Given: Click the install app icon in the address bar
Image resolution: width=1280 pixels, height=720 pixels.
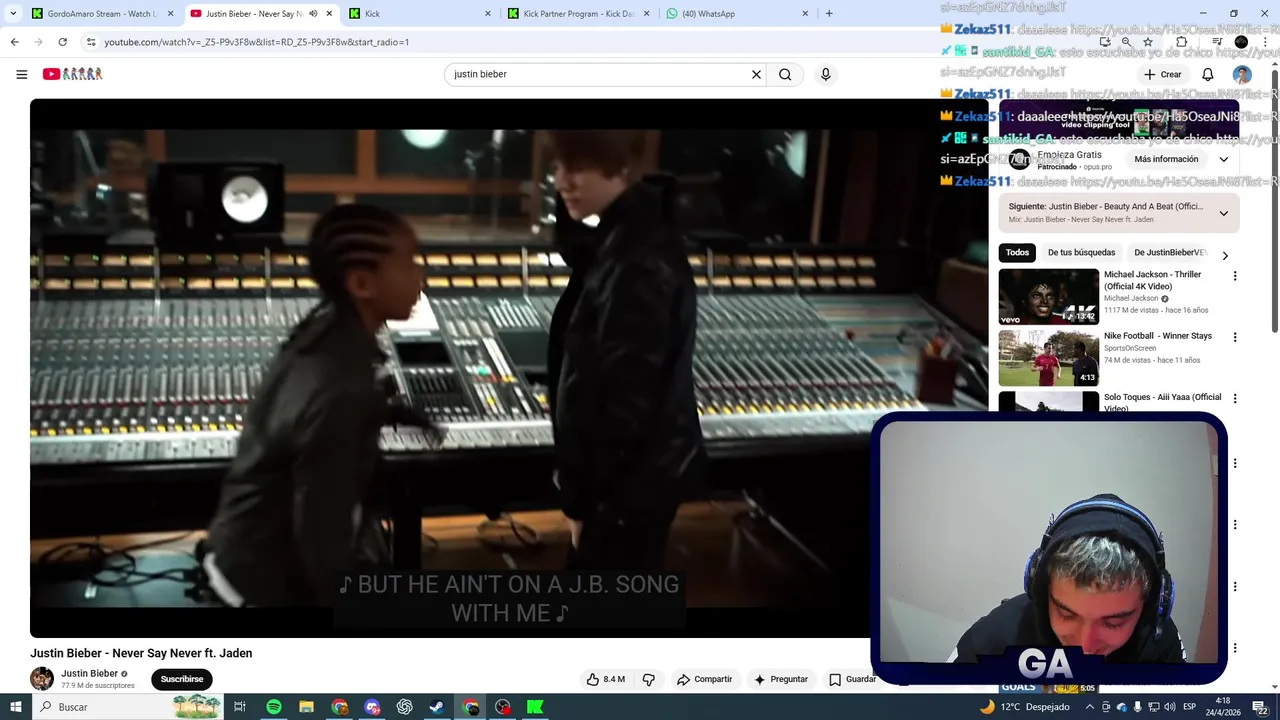Looking at the screenshot, I should click(1105, 42).
